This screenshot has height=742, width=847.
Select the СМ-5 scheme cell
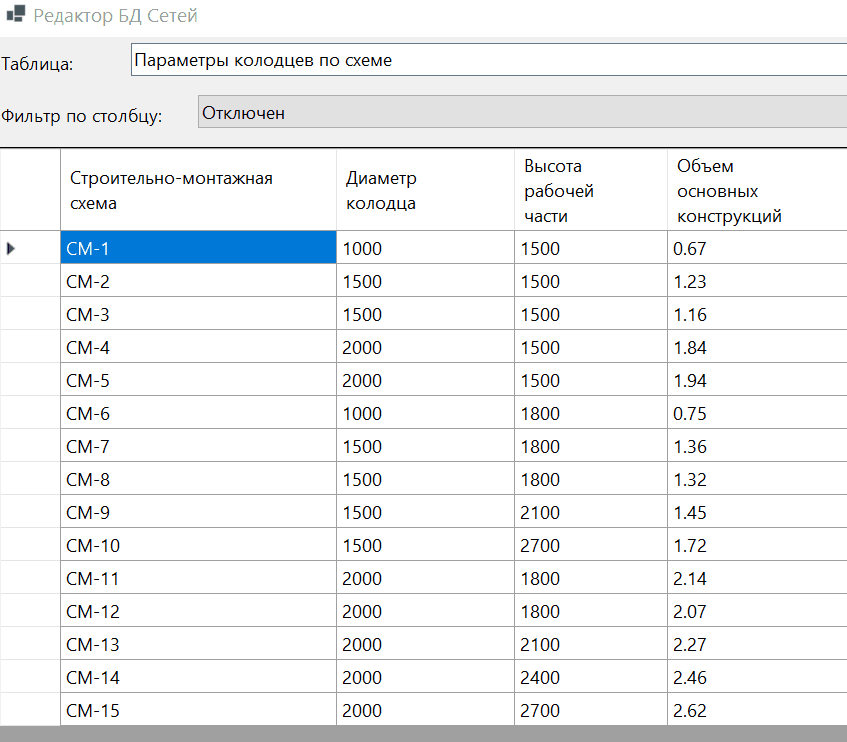(x=198, y=380)
